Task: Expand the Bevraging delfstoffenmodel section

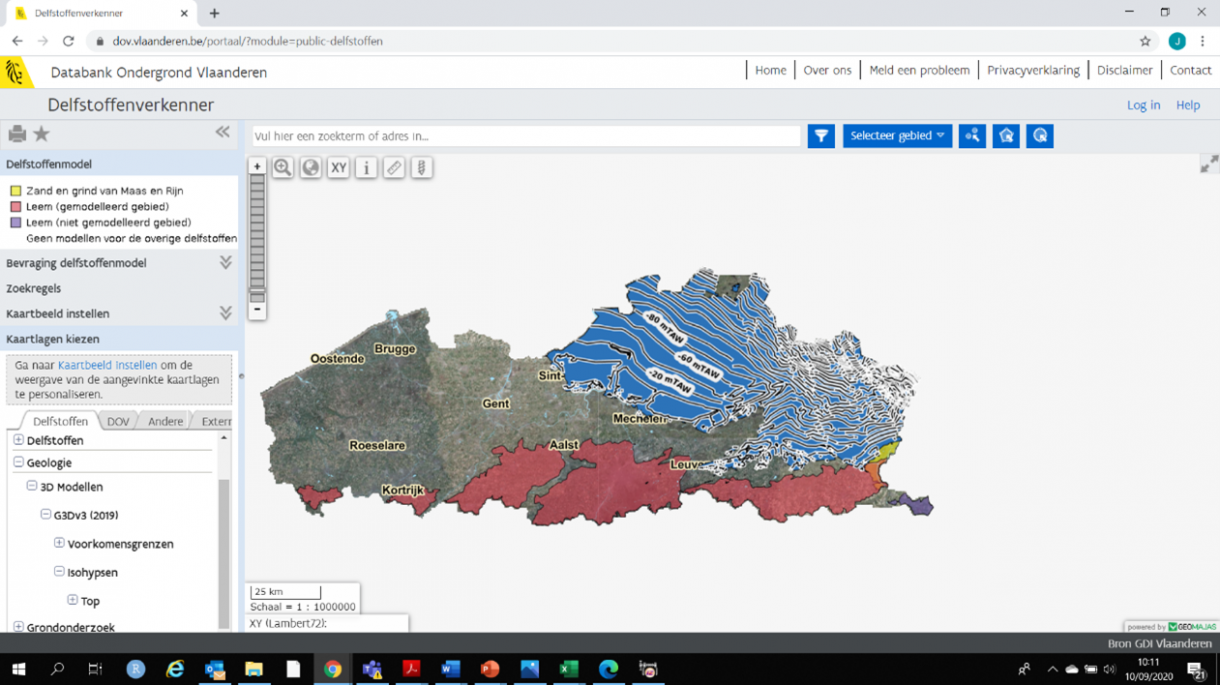Action: click(225, 263)
